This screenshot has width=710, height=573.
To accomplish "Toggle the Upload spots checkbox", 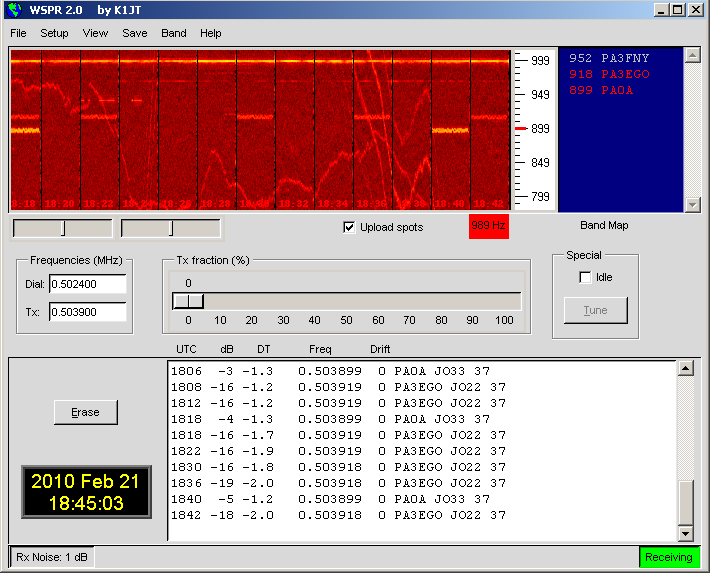I will (x=349, y=227).
